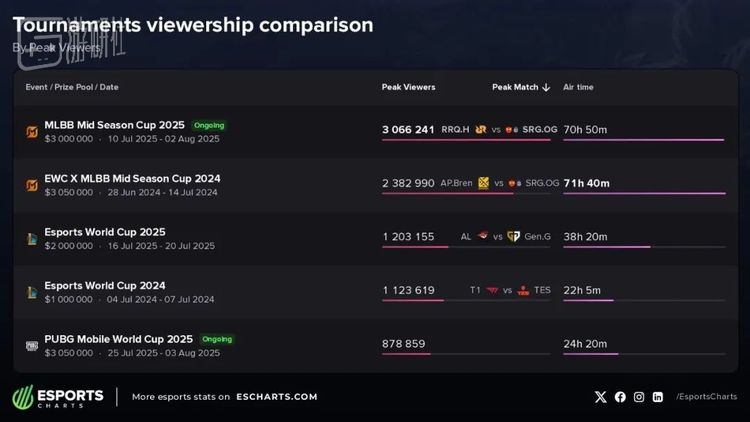This screenshot has height=422, width=750.
Task: Click the Esports World Cup 2025 game icon
Action: point(32,238)
